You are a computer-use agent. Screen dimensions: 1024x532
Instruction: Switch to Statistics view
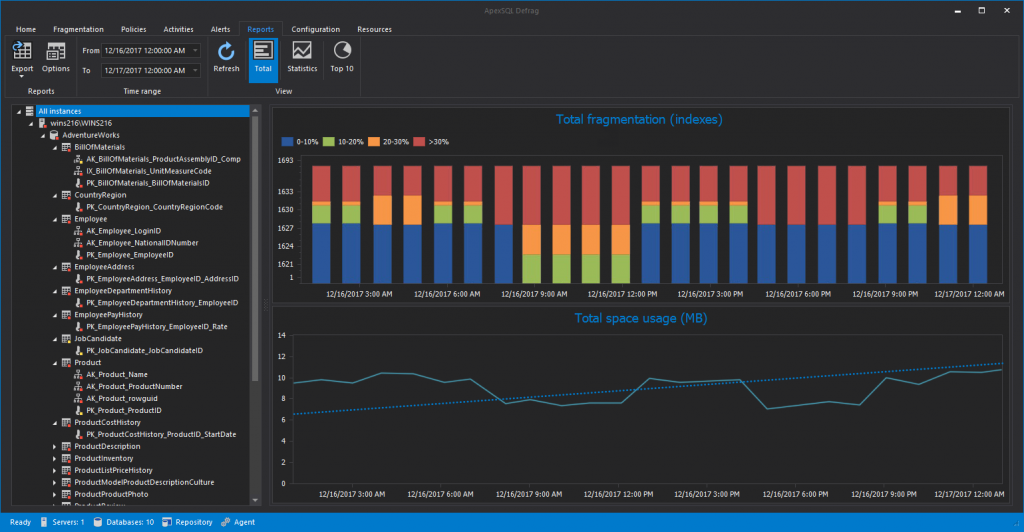pos(302,56)
